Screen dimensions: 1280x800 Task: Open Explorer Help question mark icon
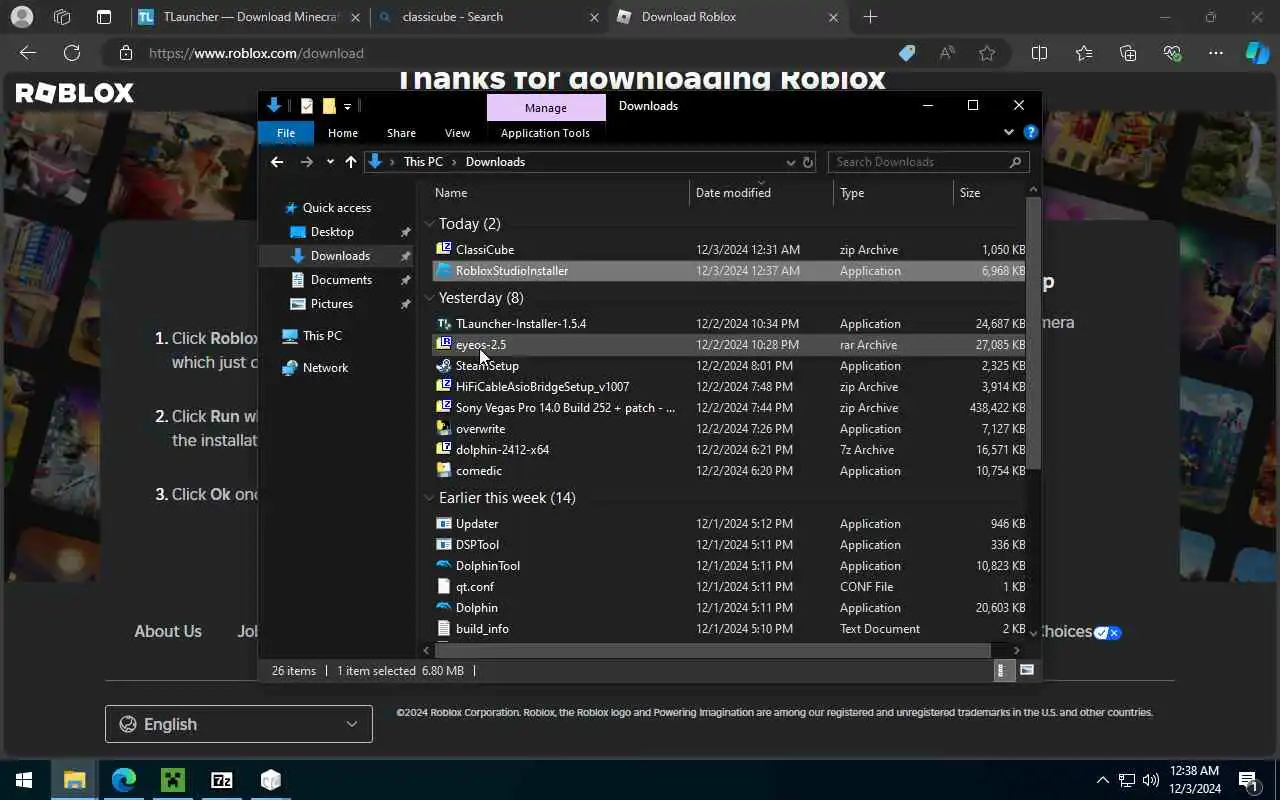coord(1031,132)
